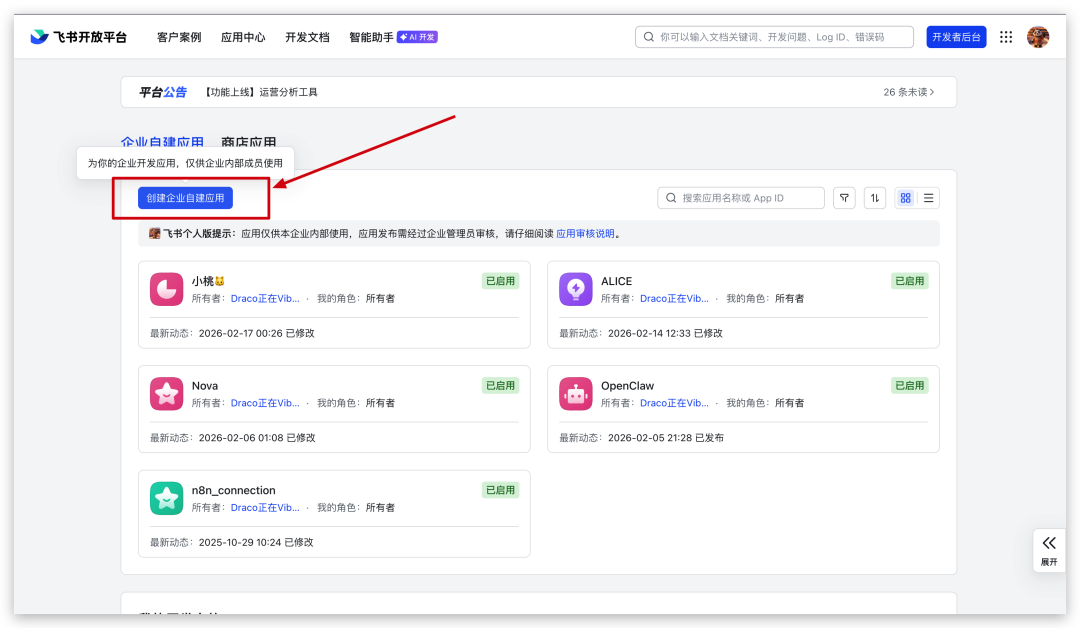Image resolution: width=1080 pixels, height=628 pixels.
Task: Open the 小桃 app icon
Action: pyautogui.click(x=166, y=289)
